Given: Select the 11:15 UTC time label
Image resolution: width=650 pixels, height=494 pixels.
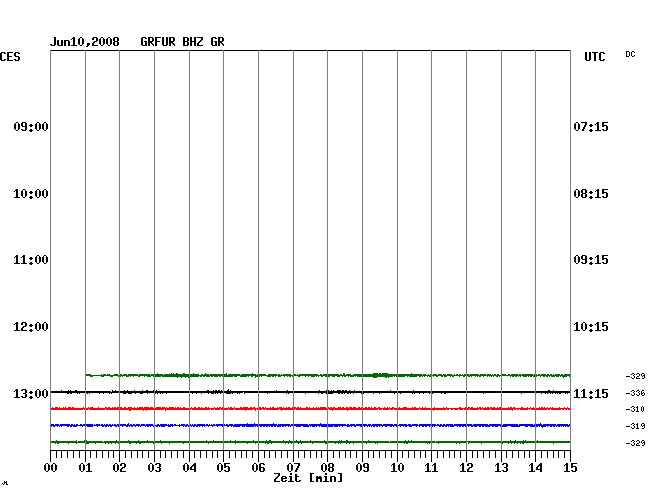Looking at the screenshot, I should coord(591,393).
